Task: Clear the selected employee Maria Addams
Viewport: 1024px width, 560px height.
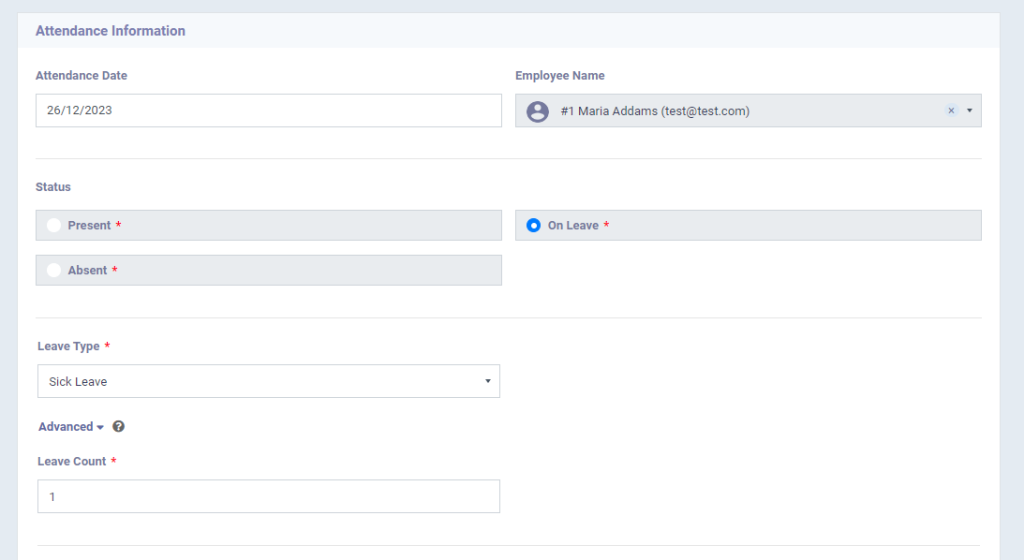Action: coord(951,111)
